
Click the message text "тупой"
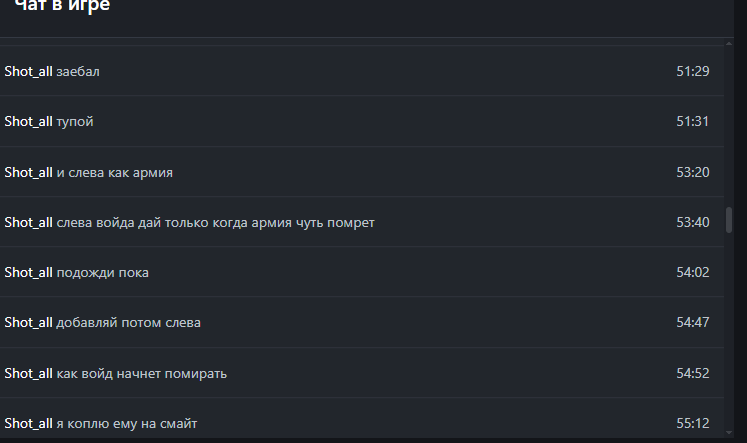point(75,122)
